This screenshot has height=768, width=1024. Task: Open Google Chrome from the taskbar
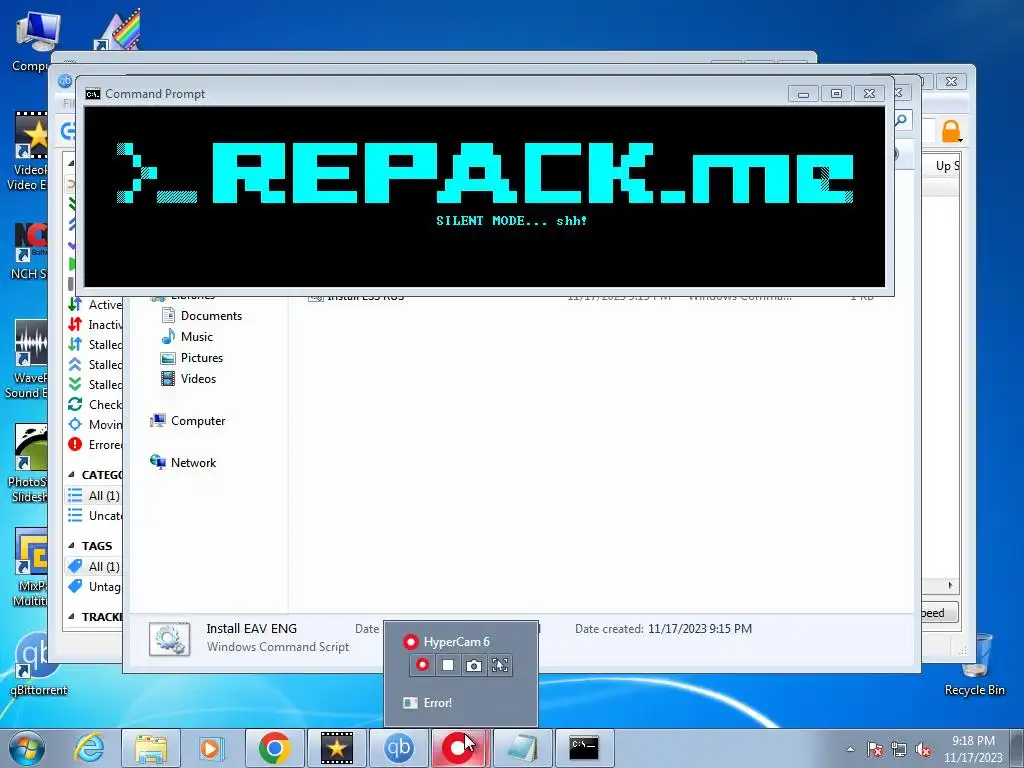(x=274, y=748)
